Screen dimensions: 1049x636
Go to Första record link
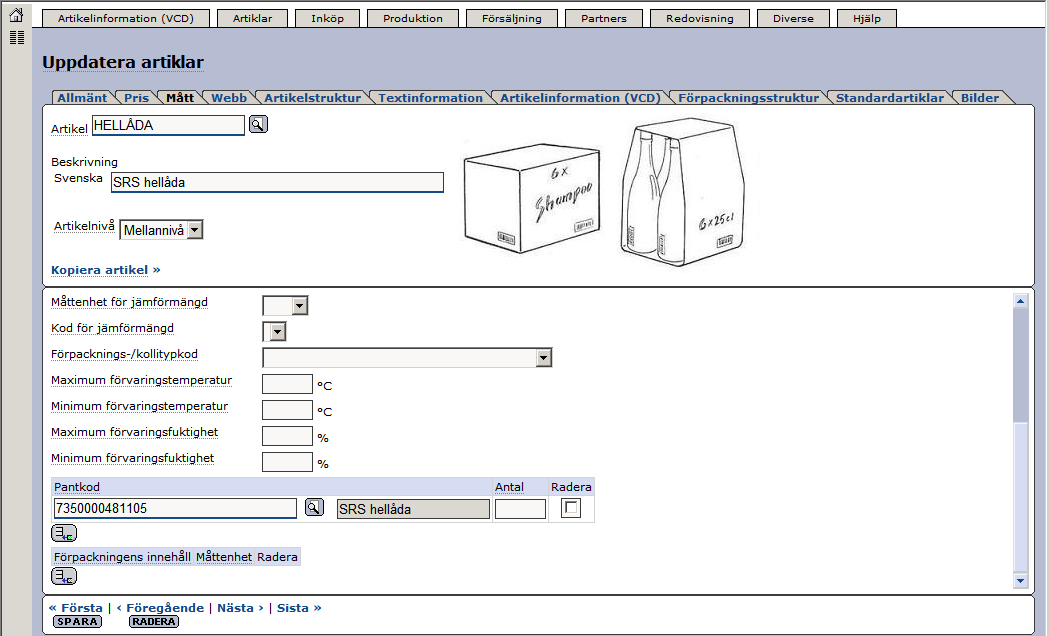[x=76, y=608]
